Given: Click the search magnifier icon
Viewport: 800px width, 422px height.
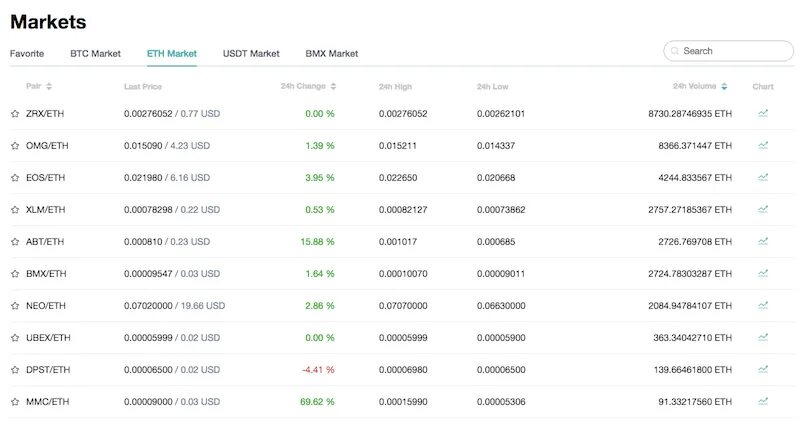Looking at the screenshot, I should tap(674, 51).
